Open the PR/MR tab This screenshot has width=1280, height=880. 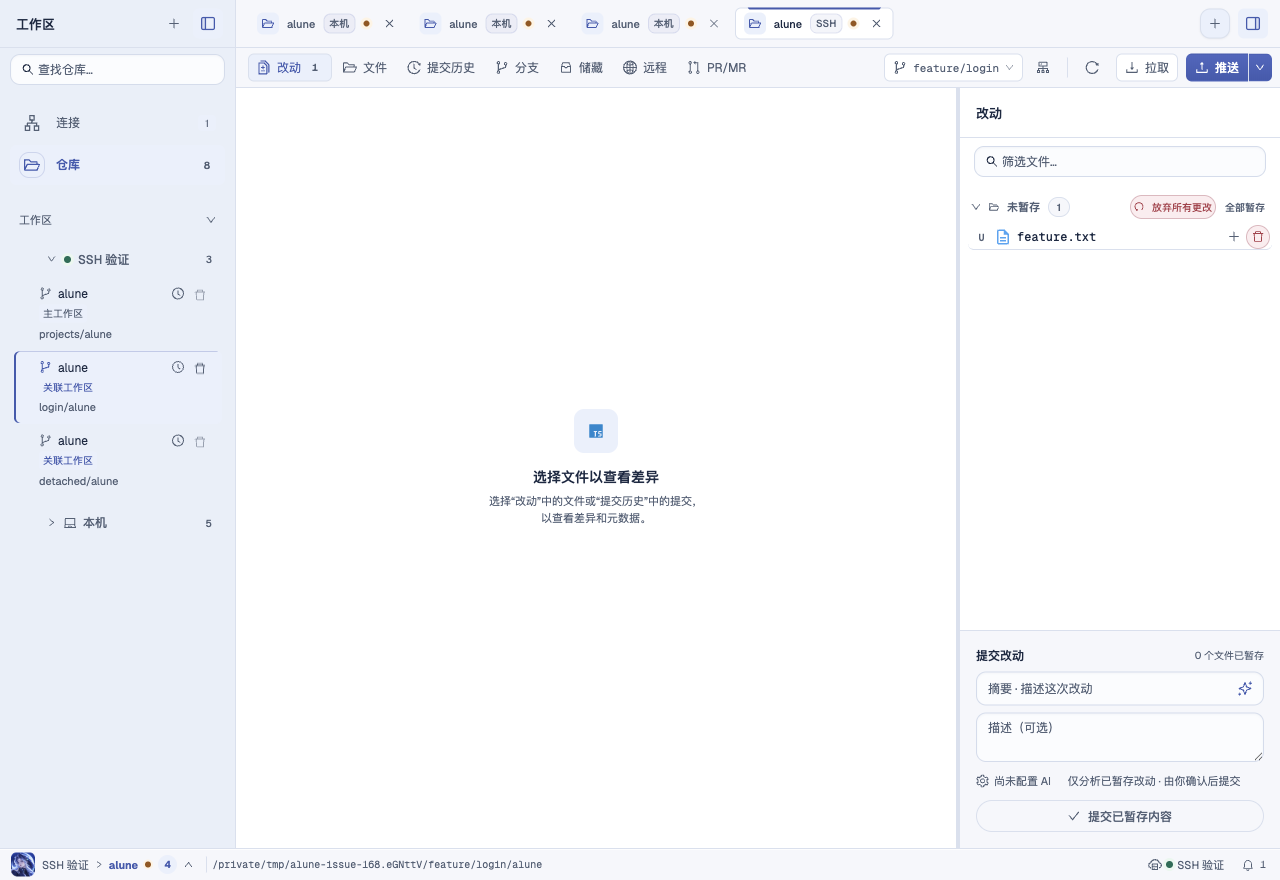[717, 68]
